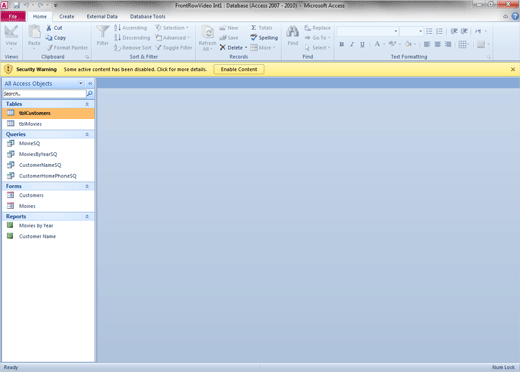
Task: Click the Remove Sort icon
Action: click(117, 48)
